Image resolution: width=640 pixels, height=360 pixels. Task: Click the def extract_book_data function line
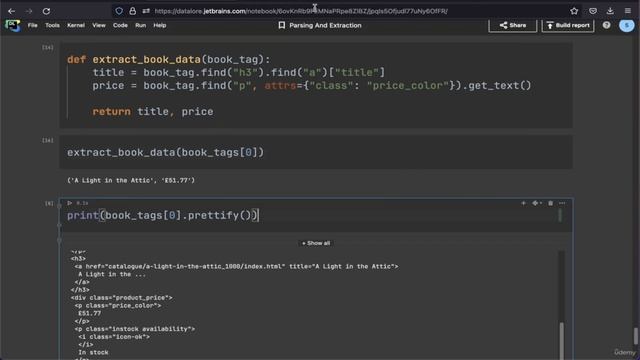(169, 60)
